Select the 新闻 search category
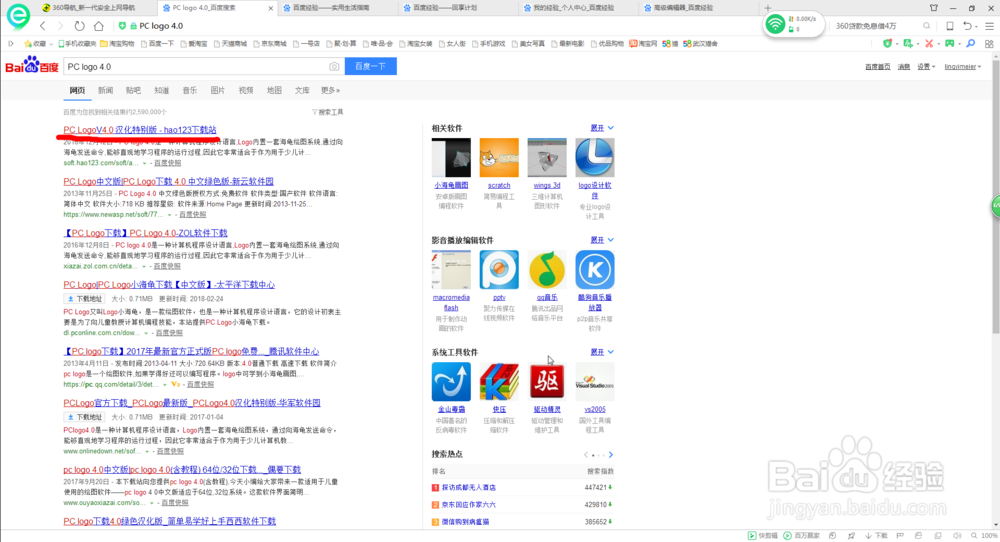The height and width of the screenshot is (542, 1000). tap(105, 91)
